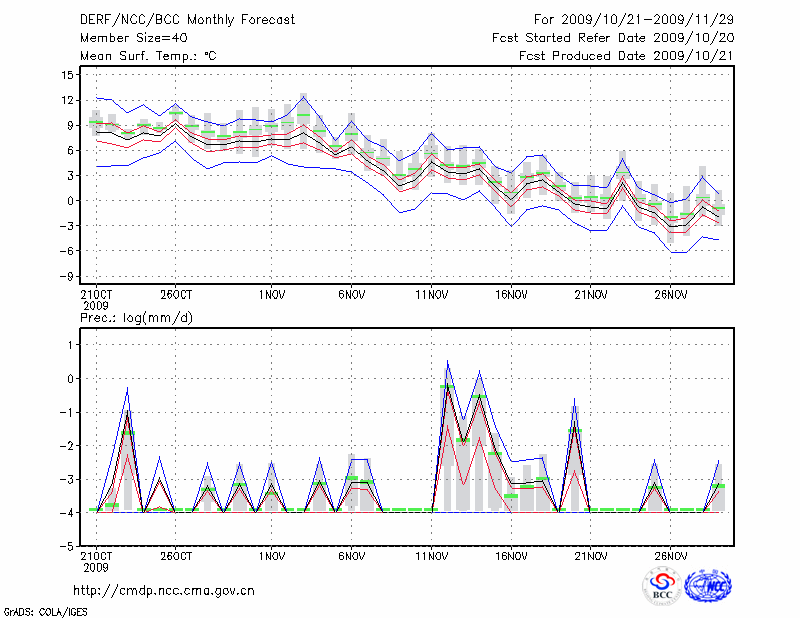Screen dimensions: 800x618
Task: Click the BCC logo icon
Action: pyautogui.click(x=662, y=587)
